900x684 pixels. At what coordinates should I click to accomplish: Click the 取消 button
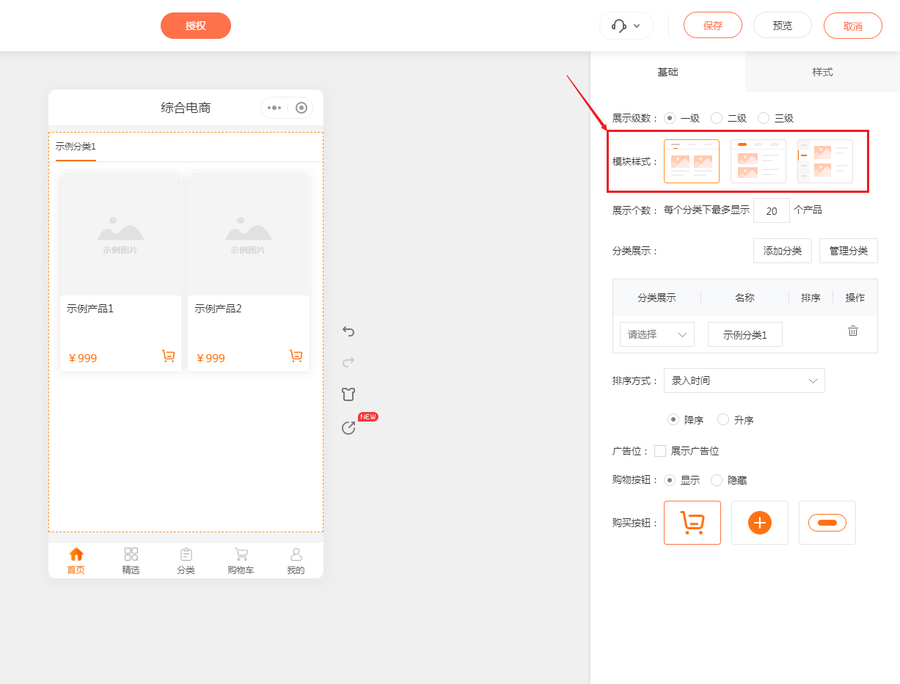[x=853, y=26]
